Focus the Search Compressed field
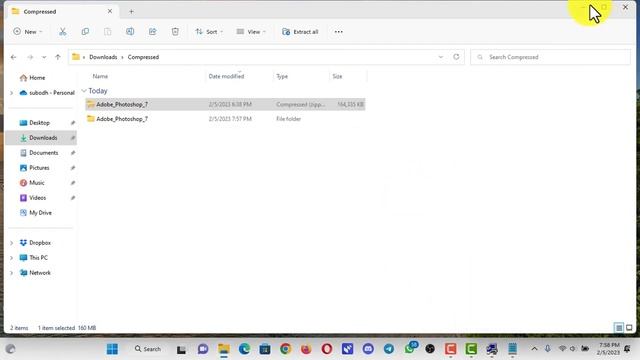 point(550,57)
